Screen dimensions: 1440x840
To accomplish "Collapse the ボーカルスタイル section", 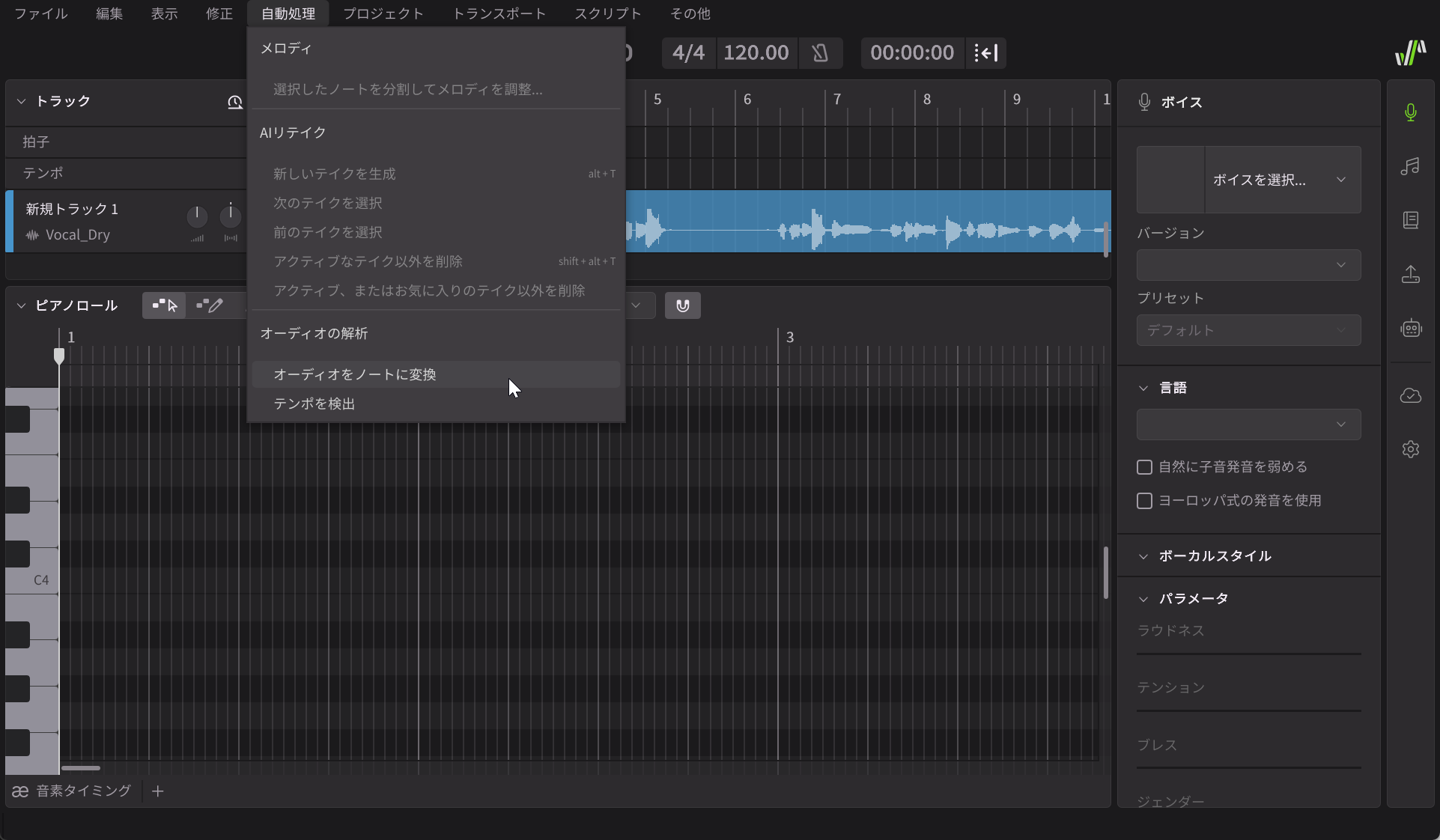I will pyautogui.click(x=1143, y=556).
